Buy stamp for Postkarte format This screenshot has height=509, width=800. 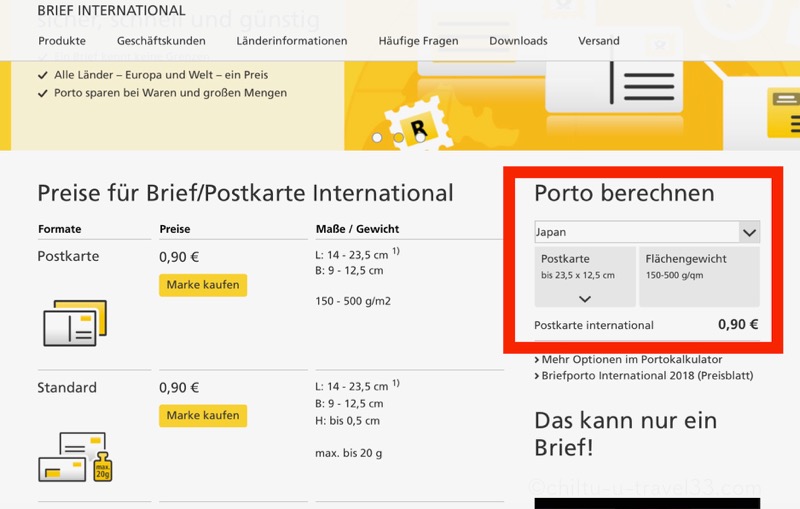(203, 285)
